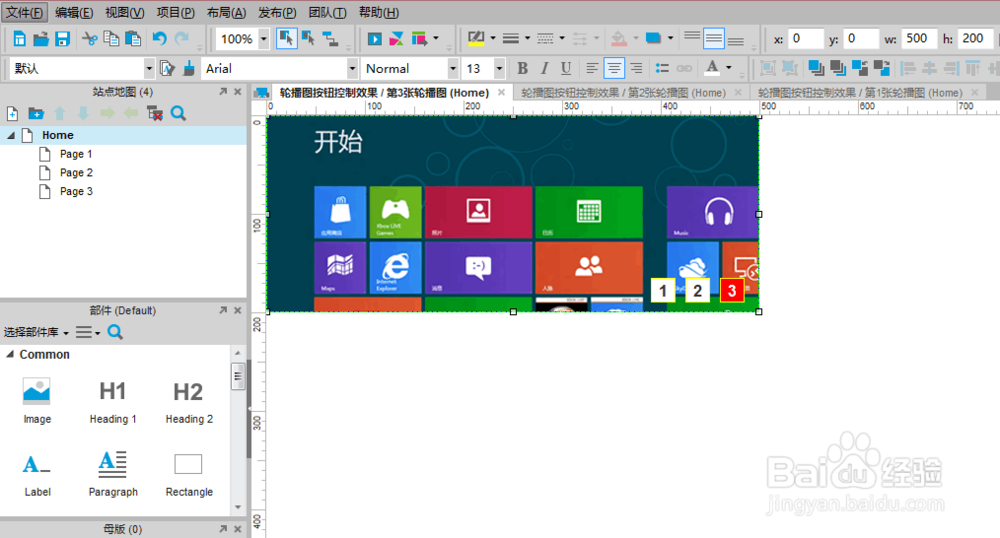1000x538 pixels.
Task: Paste from clipboard toolbar icon
Action: tap(133, 40)
